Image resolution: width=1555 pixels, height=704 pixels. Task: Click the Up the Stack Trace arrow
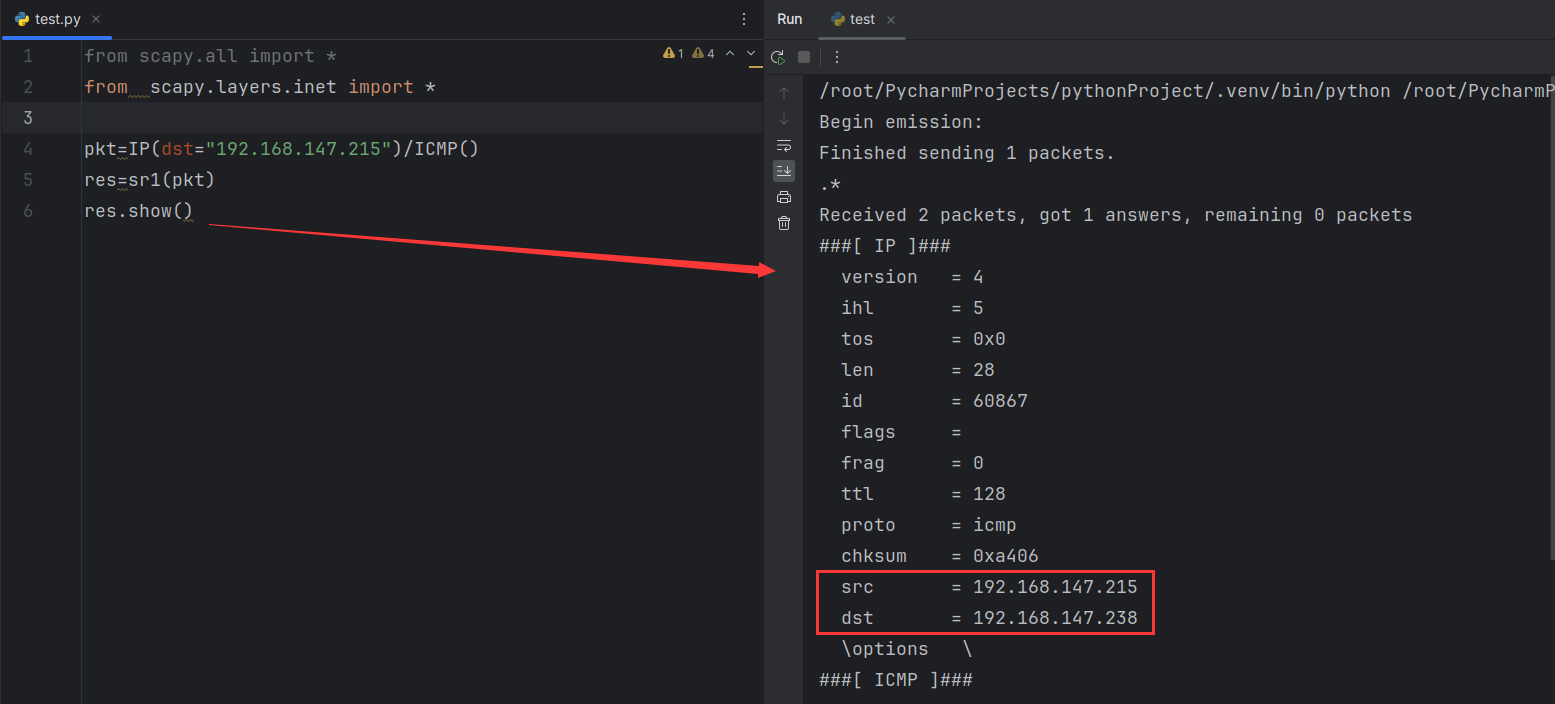point(784,93)
